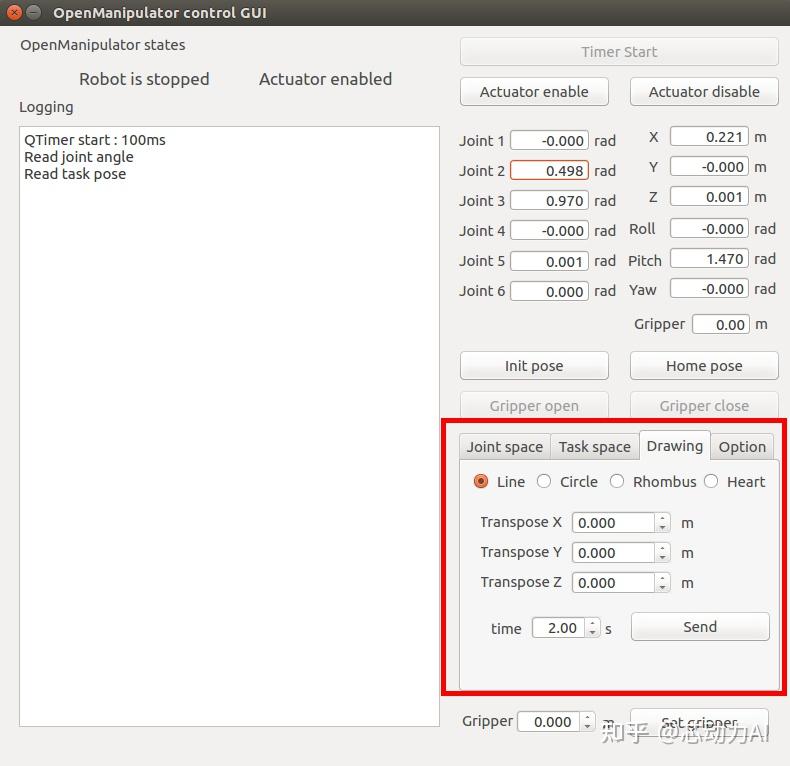Select the Line radio button
This screenshot has height=766, width=790.
[481, 481]
